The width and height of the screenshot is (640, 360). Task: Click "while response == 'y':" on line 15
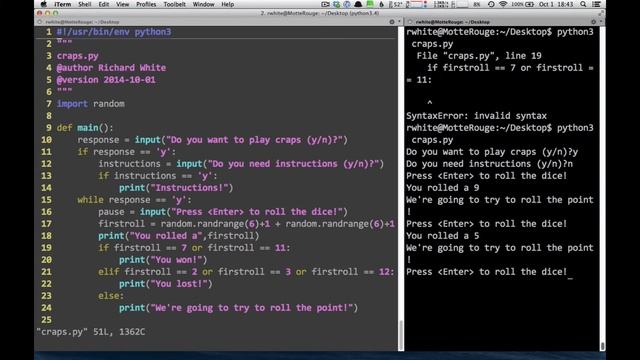tap(134, 200)
